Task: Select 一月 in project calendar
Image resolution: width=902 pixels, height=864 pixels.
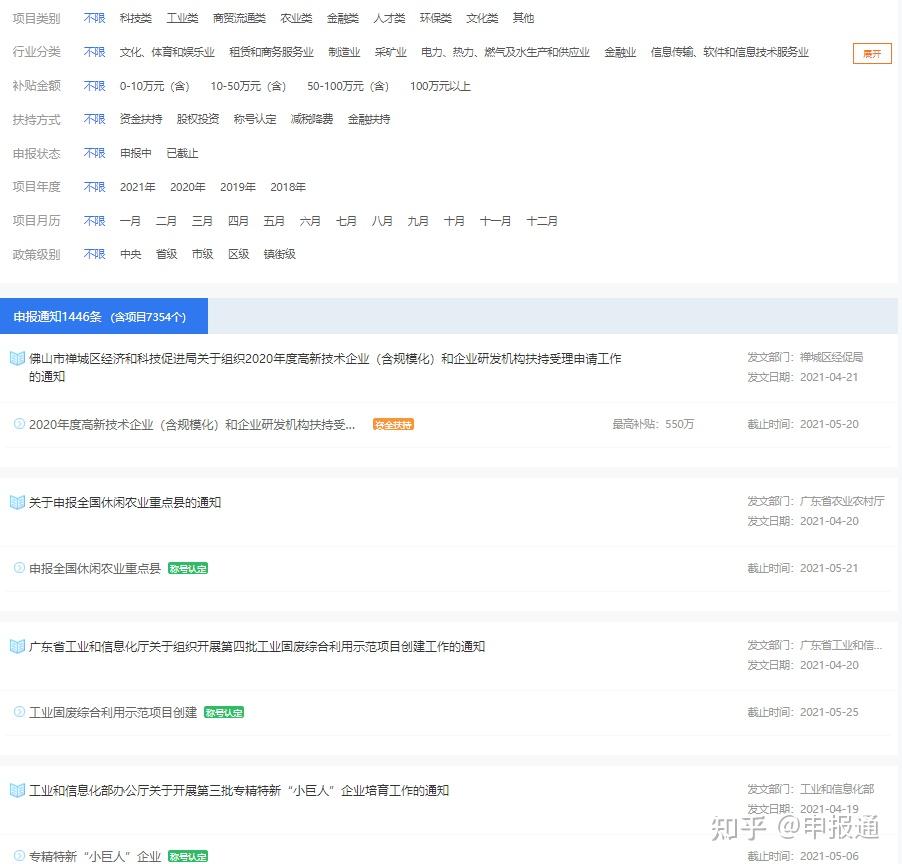Action: click(130, 221)
